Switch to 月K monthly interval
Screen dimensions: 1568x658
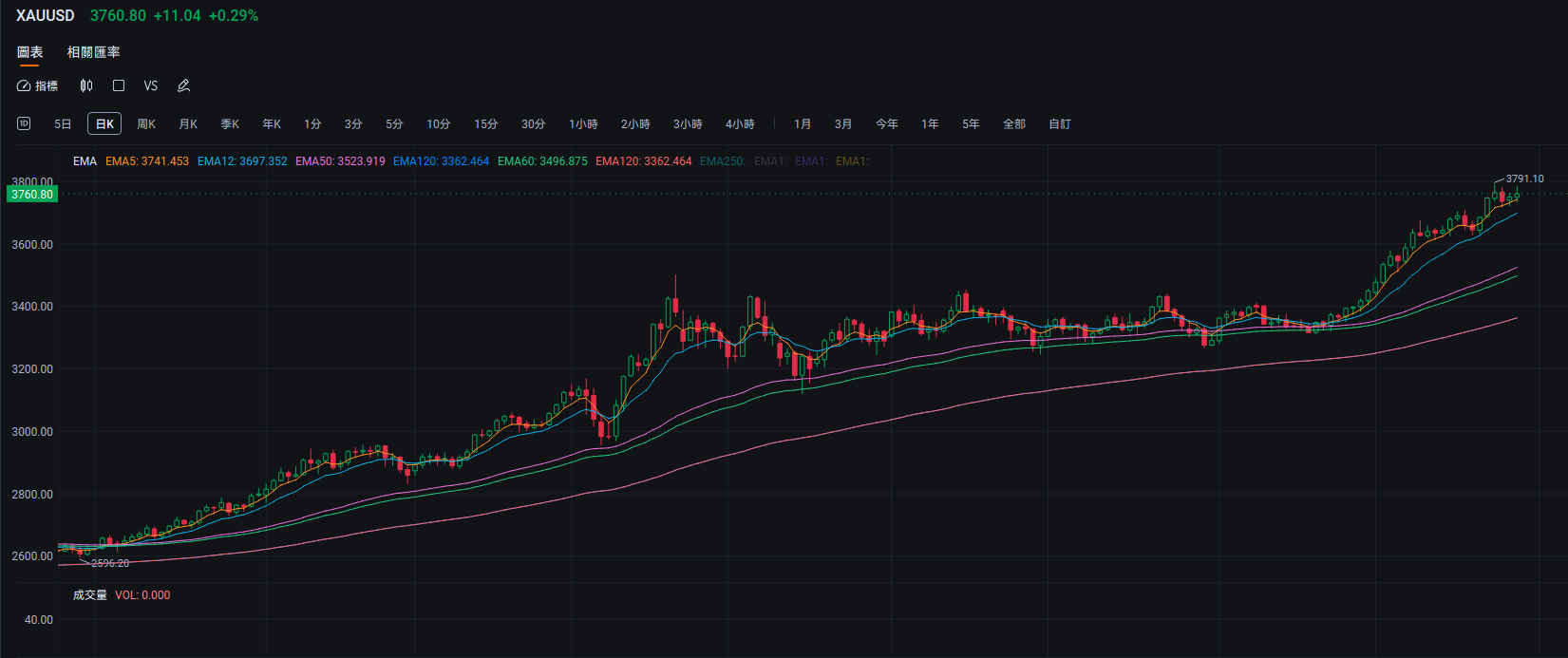188,124
